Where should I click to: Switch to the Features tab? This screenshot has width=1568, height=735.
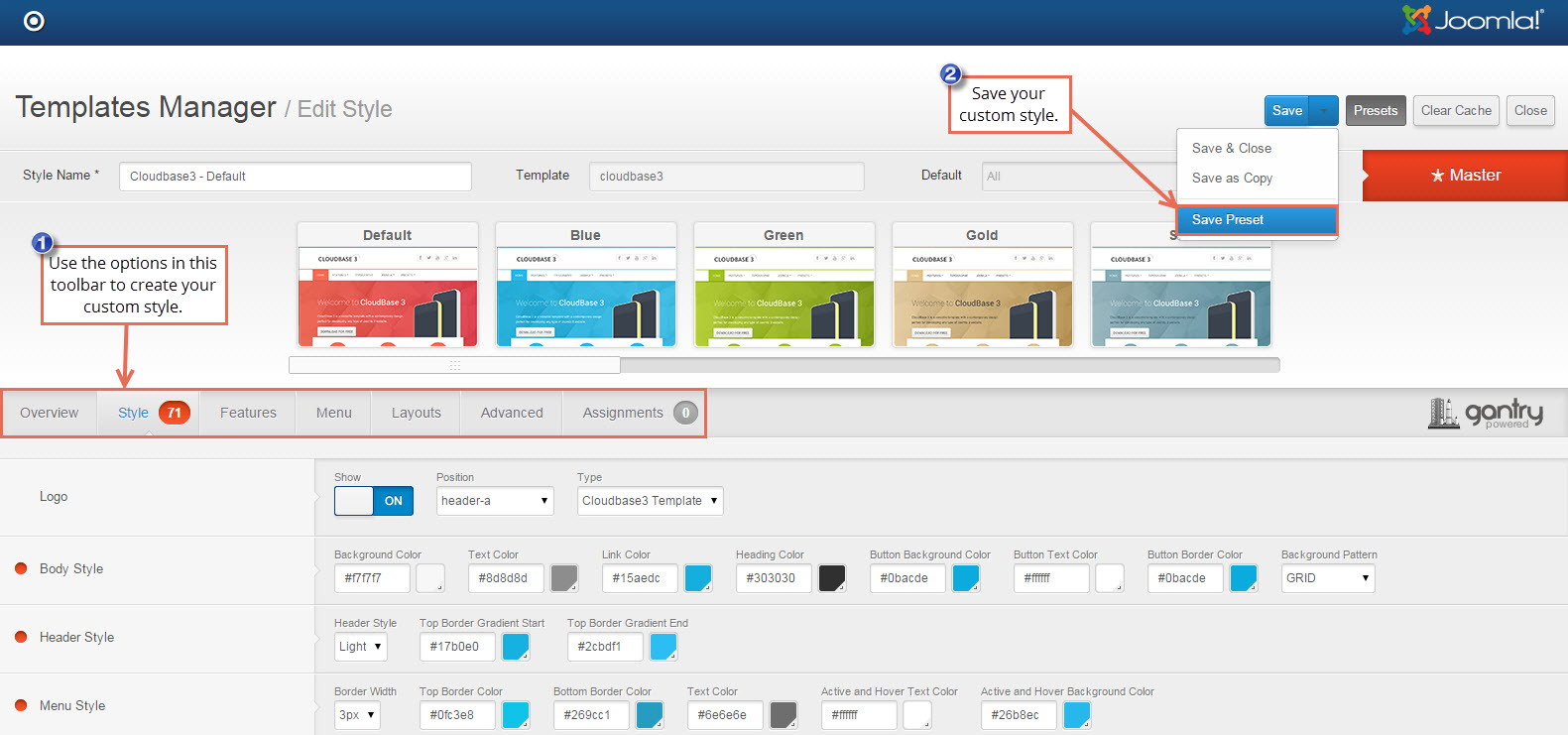pyautogui.click(x=248, y=413)
